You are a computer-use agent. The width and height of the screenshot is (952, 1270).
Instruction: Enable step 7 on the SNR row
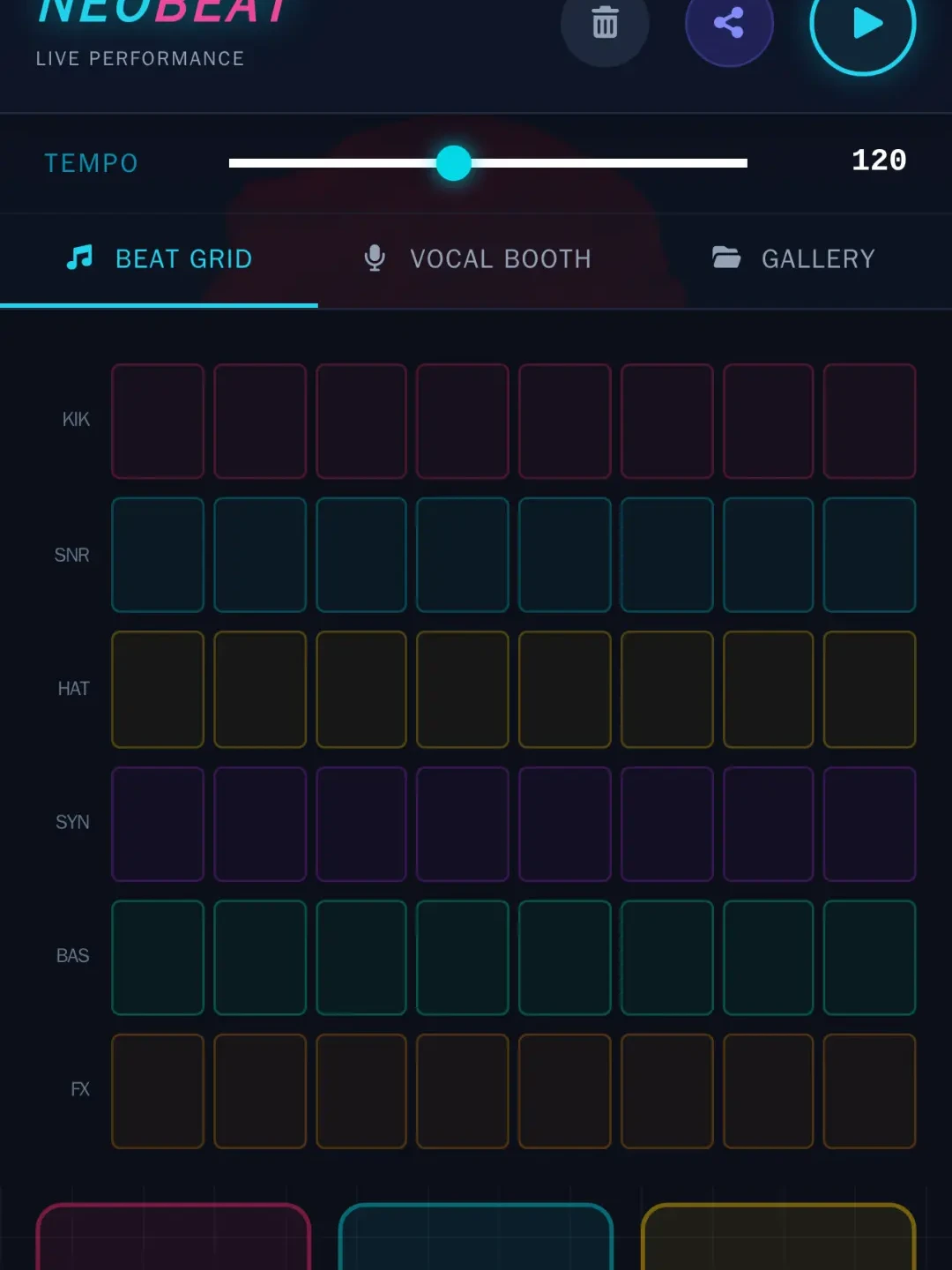[769, 555]
